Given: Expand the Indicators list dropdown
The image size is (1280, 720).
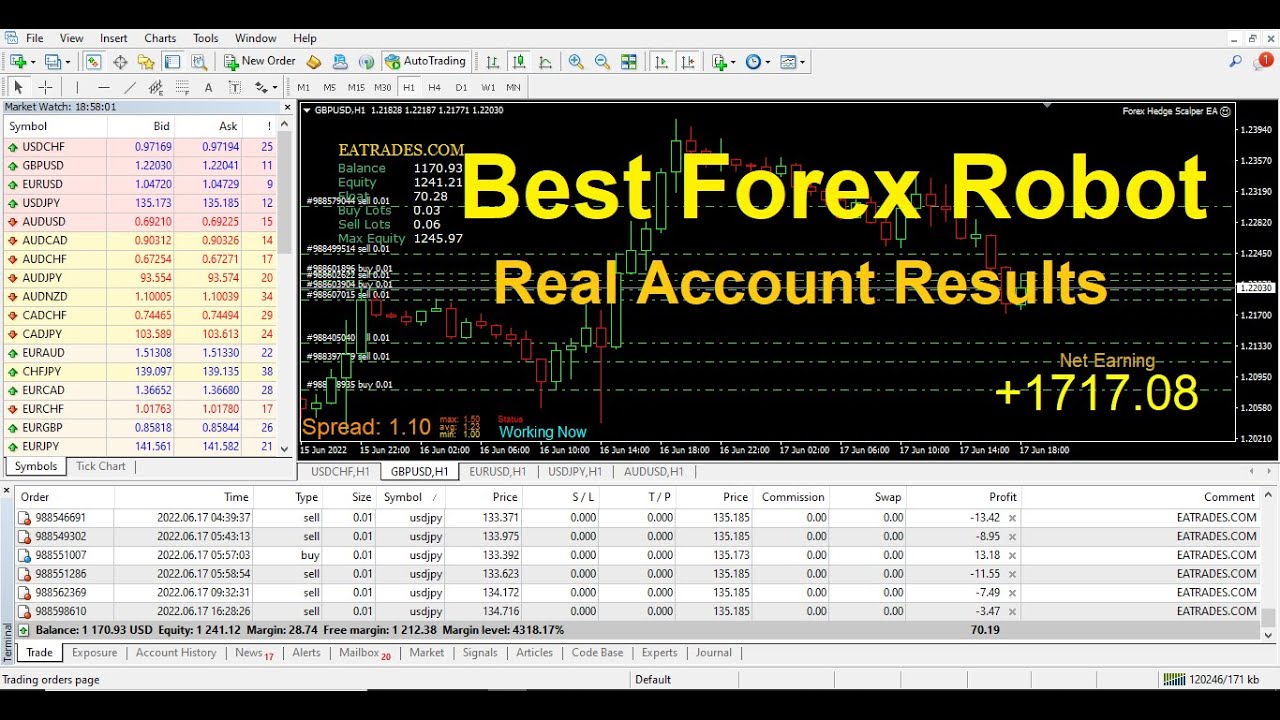Looking at the screenshot, I should point(733,62).
